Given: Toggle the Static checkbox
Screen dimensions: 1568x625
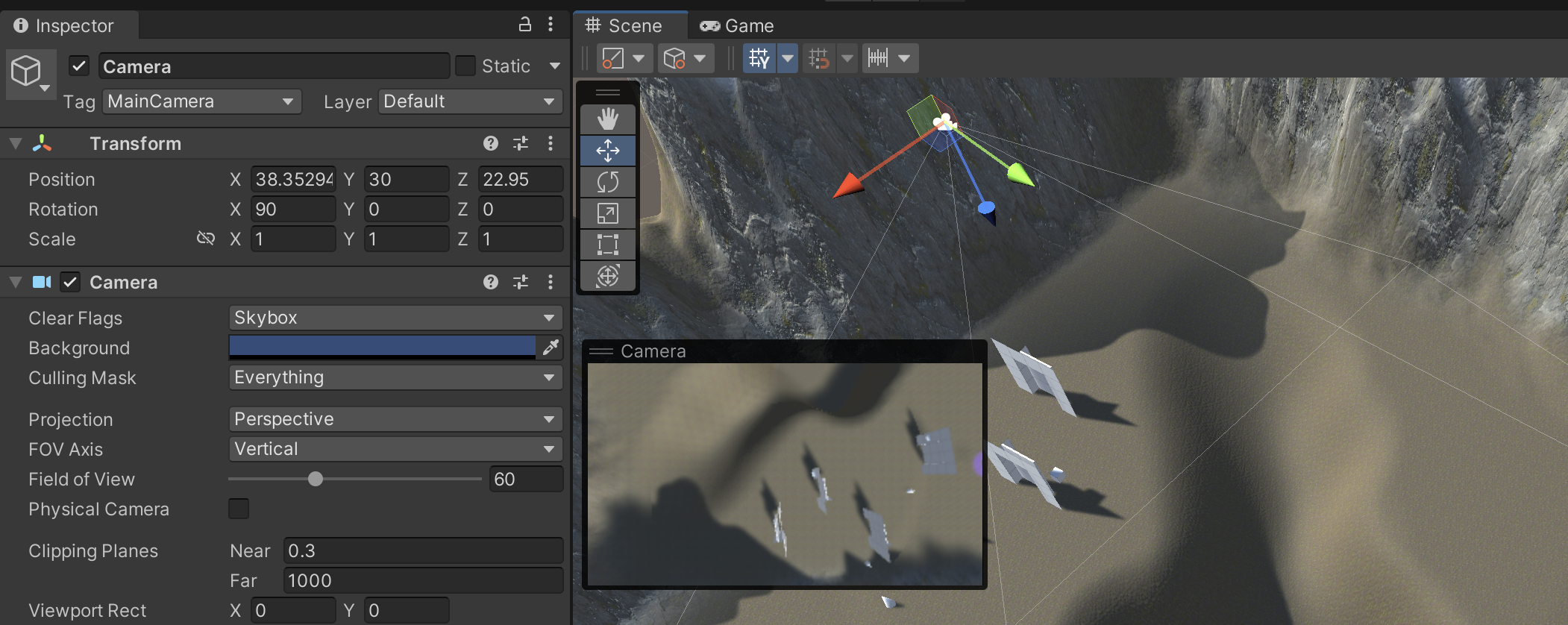Looking at the screenshot, I should click(465, 66).
